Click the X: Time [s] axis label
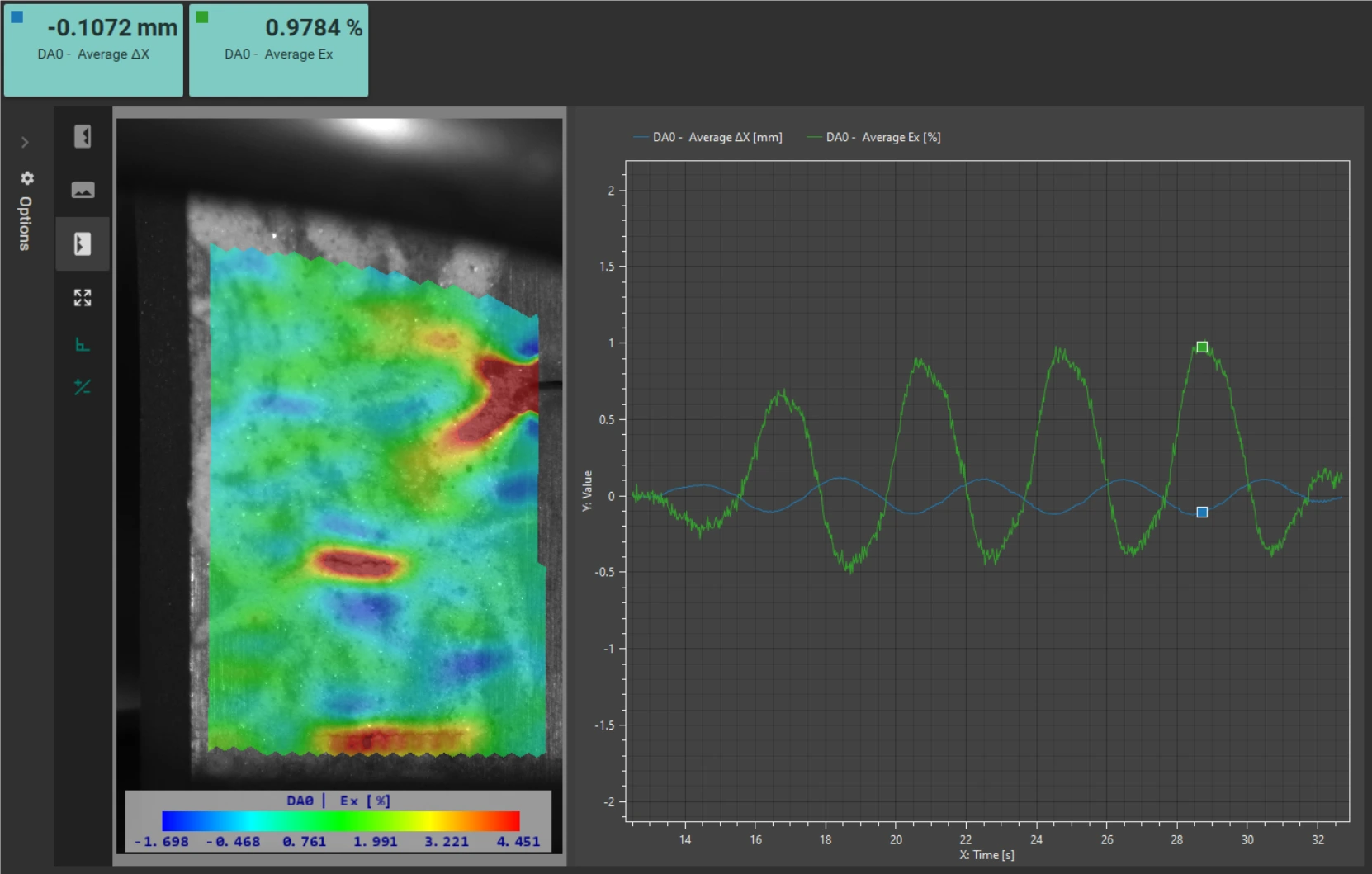The height and width of the screenshot is (874, 1372). tap(986, 855)
